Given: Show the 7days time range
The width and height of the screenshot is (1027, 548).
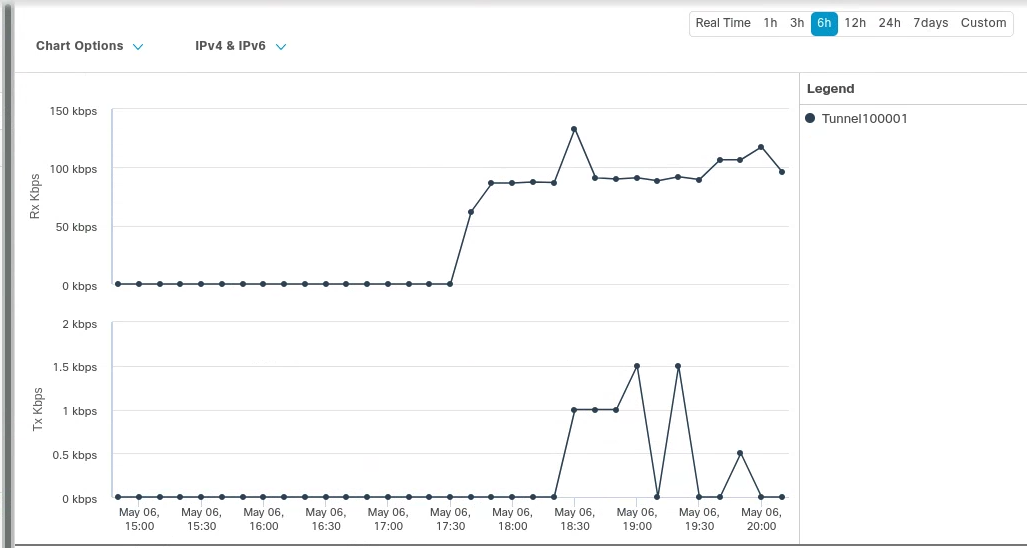Looking at the screenshot, I should [930, 23].
